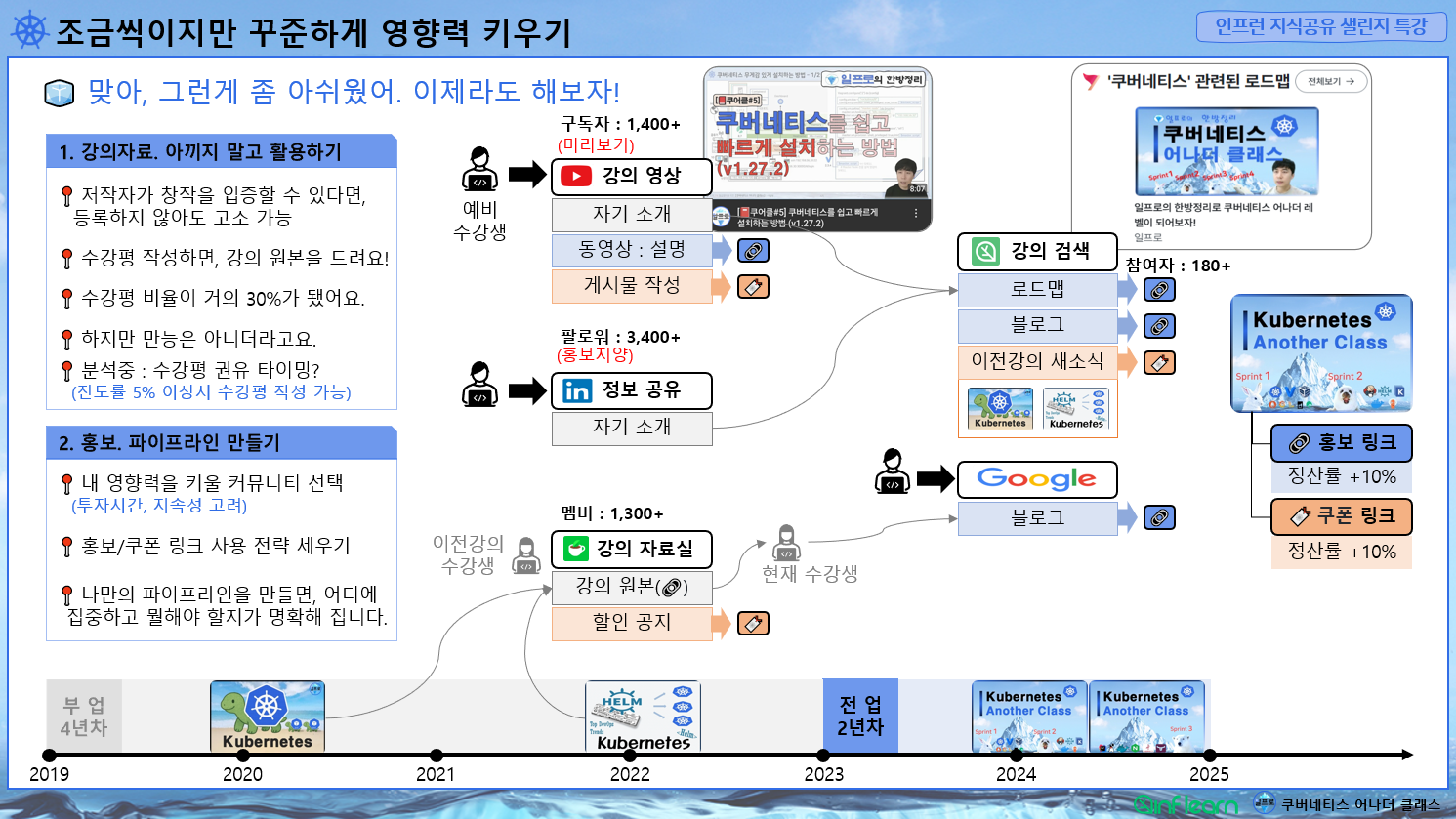
Task: Click the 2025 timeline marker
Action: click(x=1209, y=755)
